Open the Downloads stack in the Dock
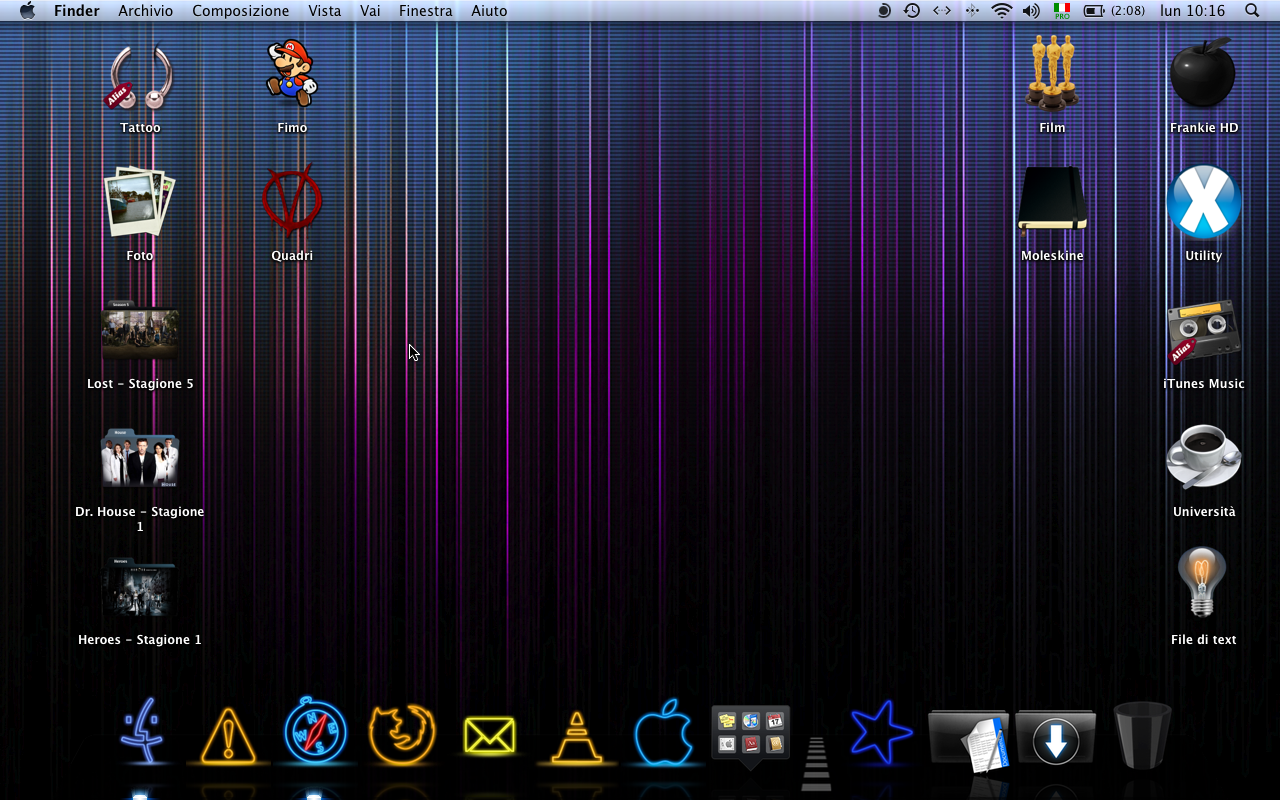1280x800 pixels. tap(1056, 738)
